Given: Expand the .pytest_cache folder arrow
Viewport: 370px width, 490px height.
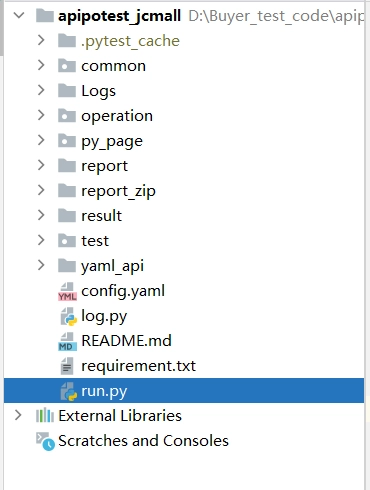Looking at the screenshot, I should 41,40.
